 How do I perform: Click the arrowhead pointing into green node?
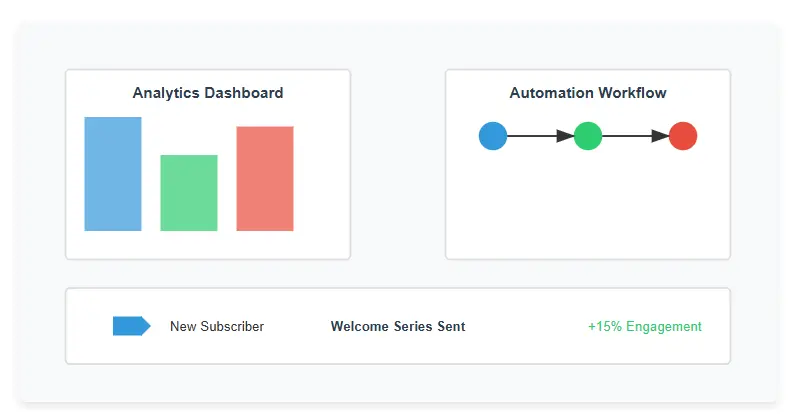566,136
